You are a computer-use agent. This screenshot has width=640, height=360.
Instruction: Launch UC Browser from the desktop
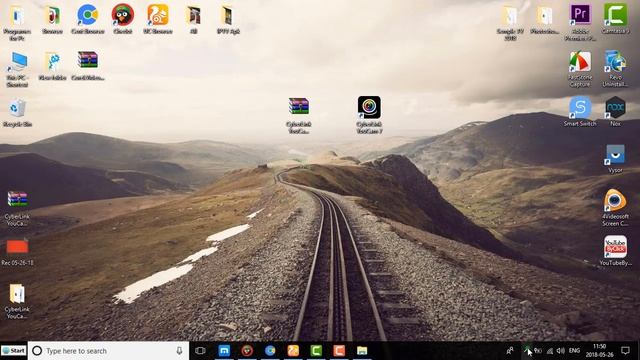[158, 16]
